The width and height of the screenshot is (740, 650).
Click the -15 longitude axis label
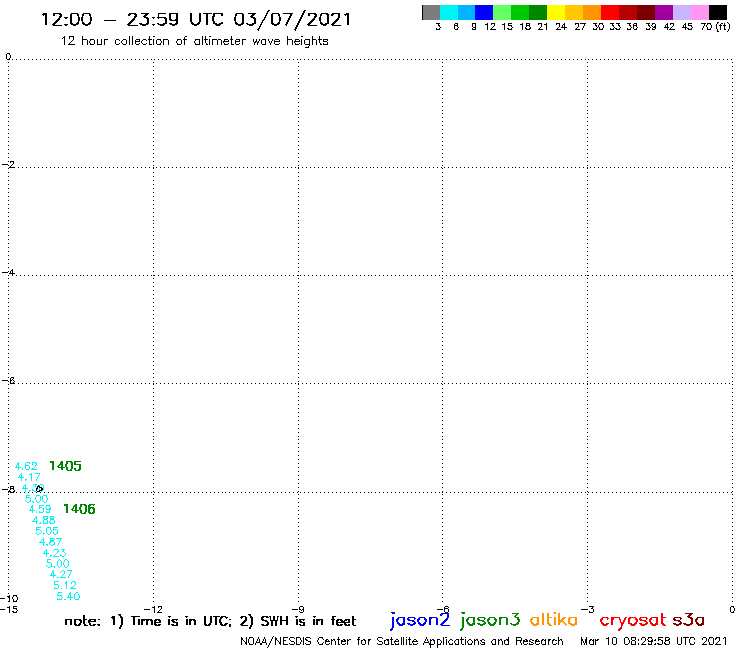(x=9, y=609)
